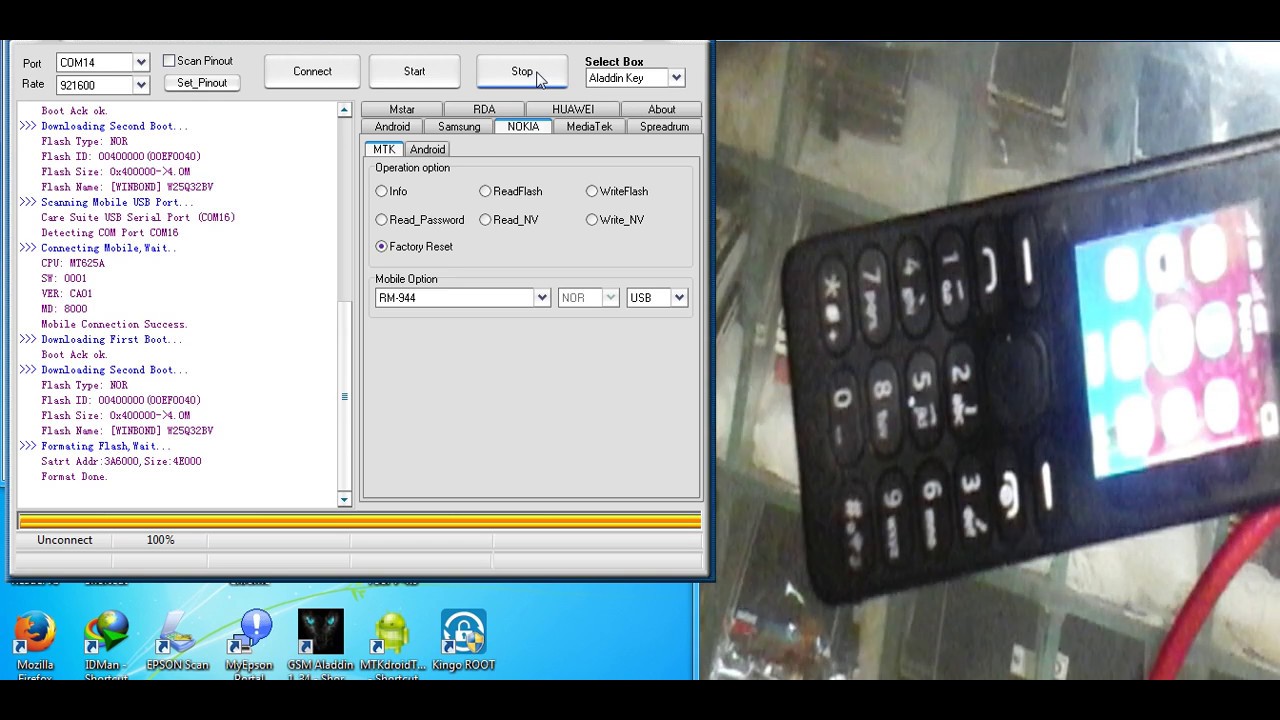Open the Rate 921600 dropdown
Viewport: 1280px width, 720px height.
pyautogui.click(x=141, y=85)
